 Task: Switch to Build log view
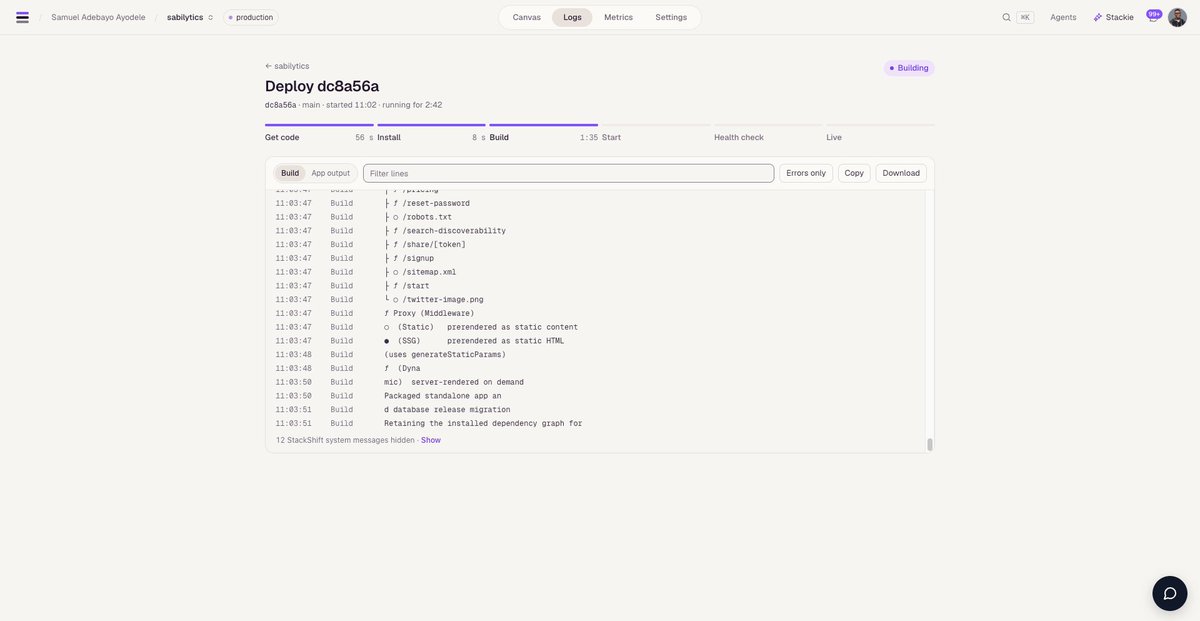click(x=290, y=173)
